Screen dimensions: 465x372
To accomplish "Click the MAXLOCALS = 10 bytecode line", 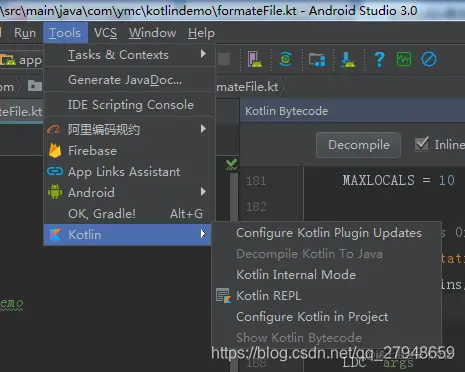I will (x=398, y=180).
